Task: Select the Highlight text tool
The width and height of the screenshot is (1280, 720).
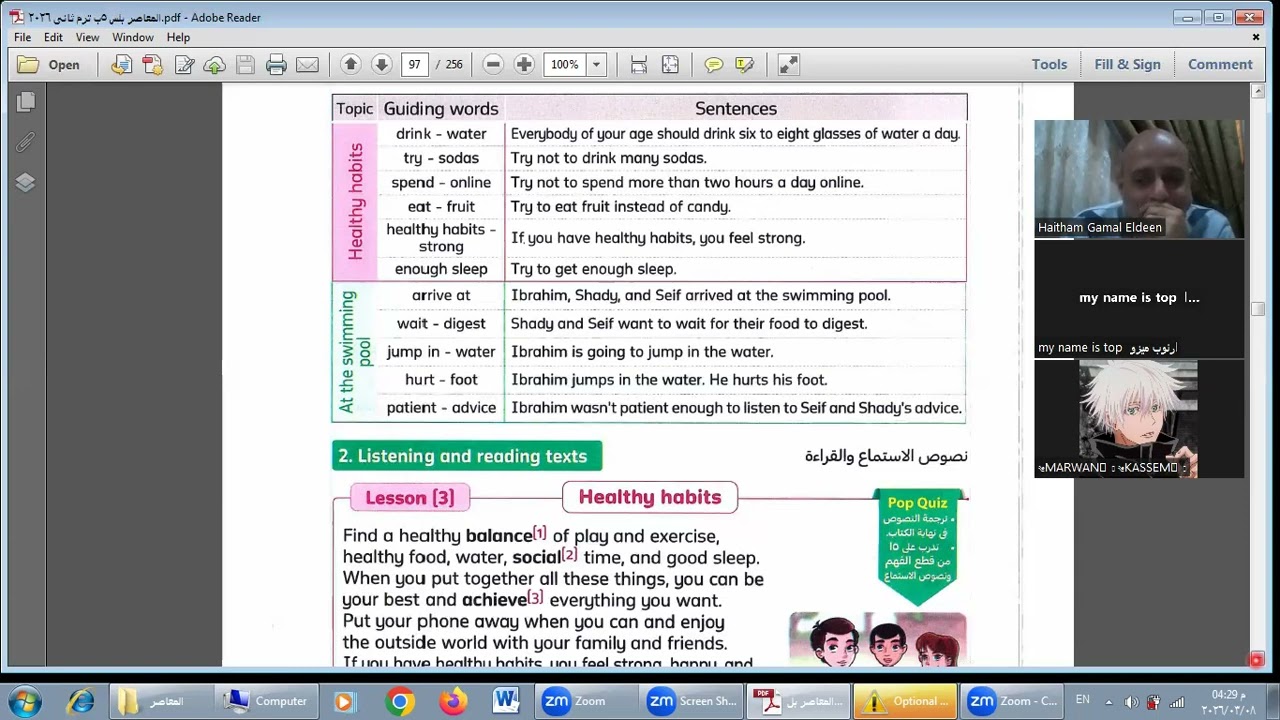Action: [x=744, y=64]
